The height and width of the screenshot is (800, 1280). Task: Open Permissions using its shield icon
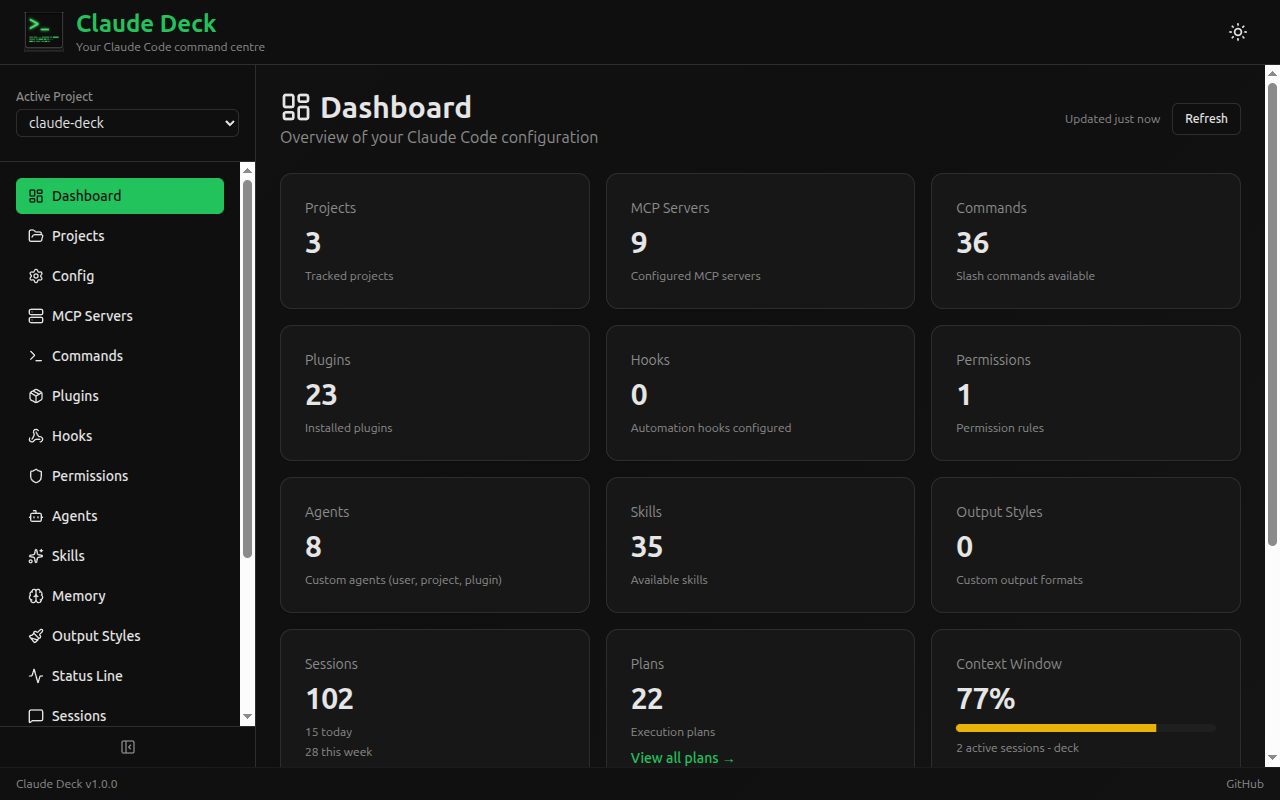pos(34,475)
